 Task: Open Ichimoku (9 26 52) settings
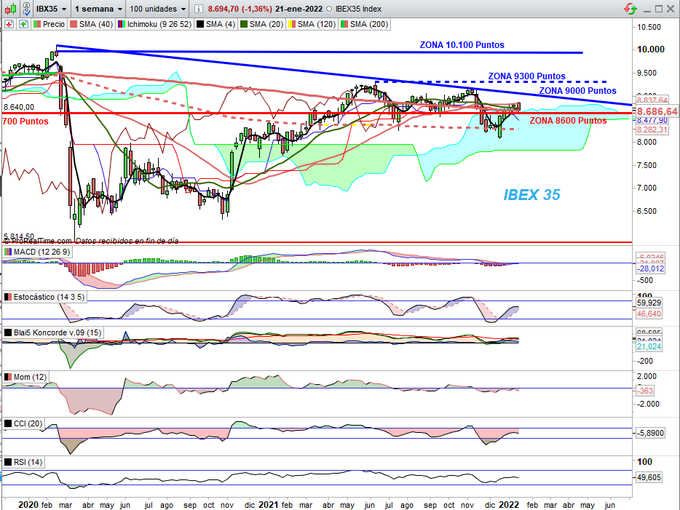pyautogui.click(x=154, y=24)
